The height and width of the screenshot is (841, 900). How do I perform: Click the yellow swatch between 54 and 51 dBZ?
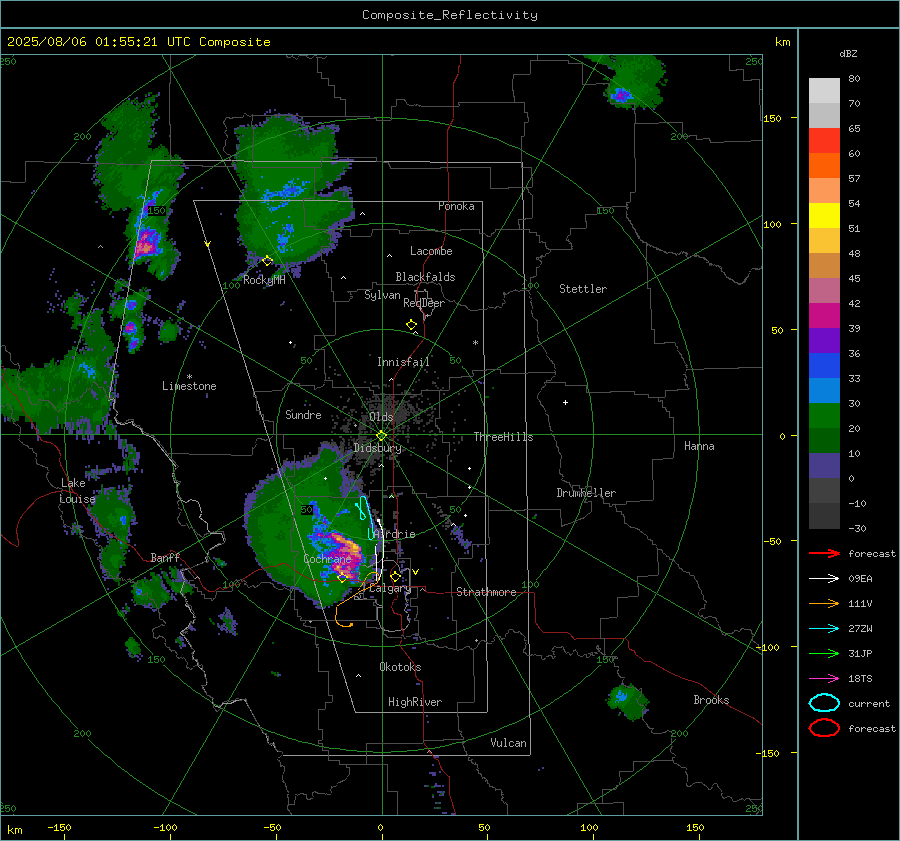[824, 215]
